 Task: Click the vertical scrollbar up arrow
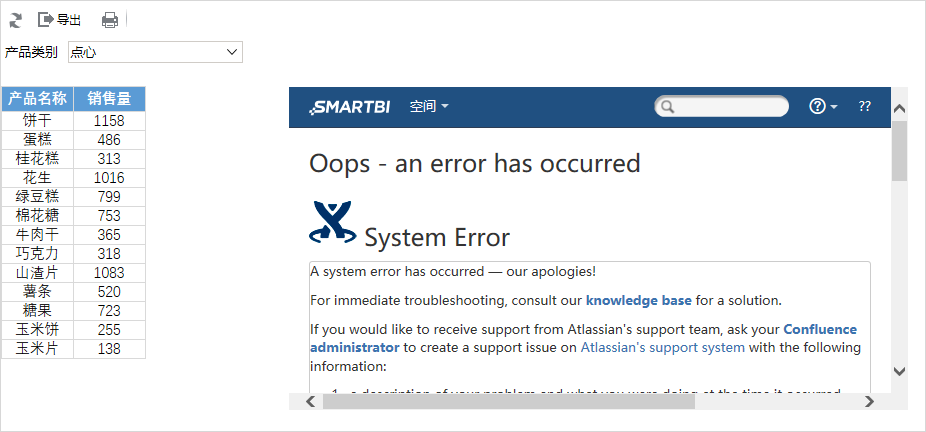pyautogui.click(x=899, y=109)
